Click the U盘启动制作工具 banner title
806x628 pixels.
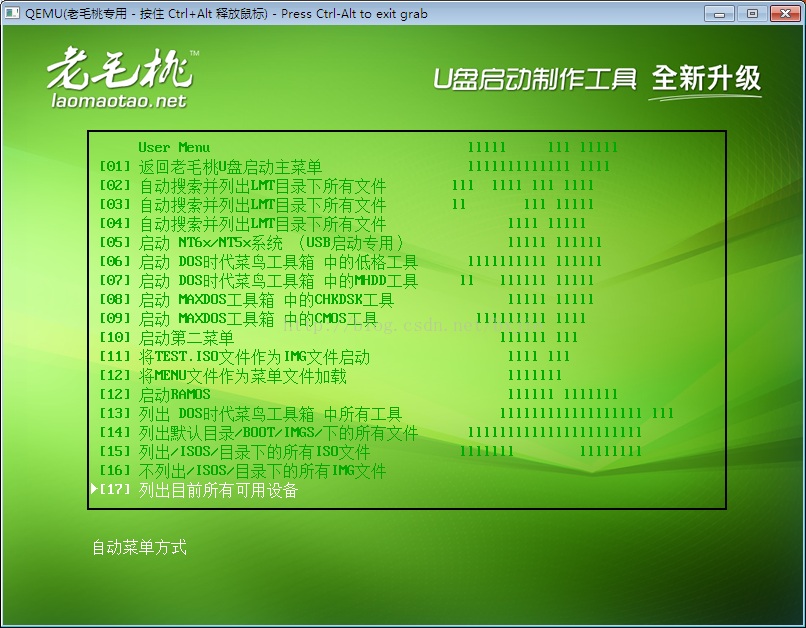pos(535,79)
